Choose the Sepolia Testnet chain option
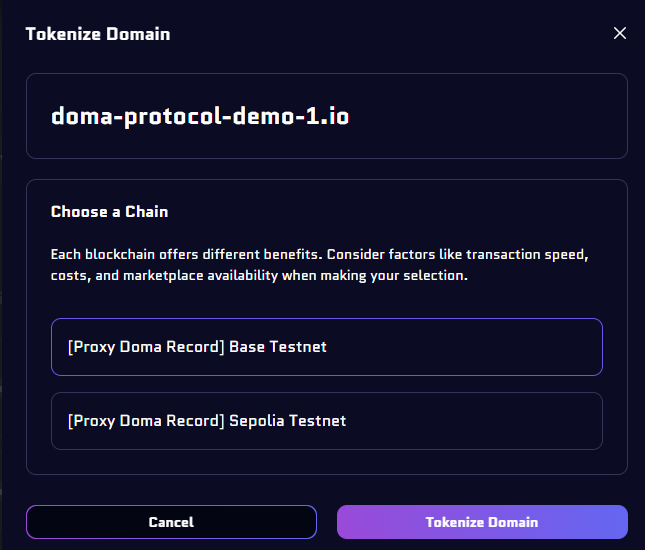The height and width of the screenshot is (550, 645). [326, 421]
